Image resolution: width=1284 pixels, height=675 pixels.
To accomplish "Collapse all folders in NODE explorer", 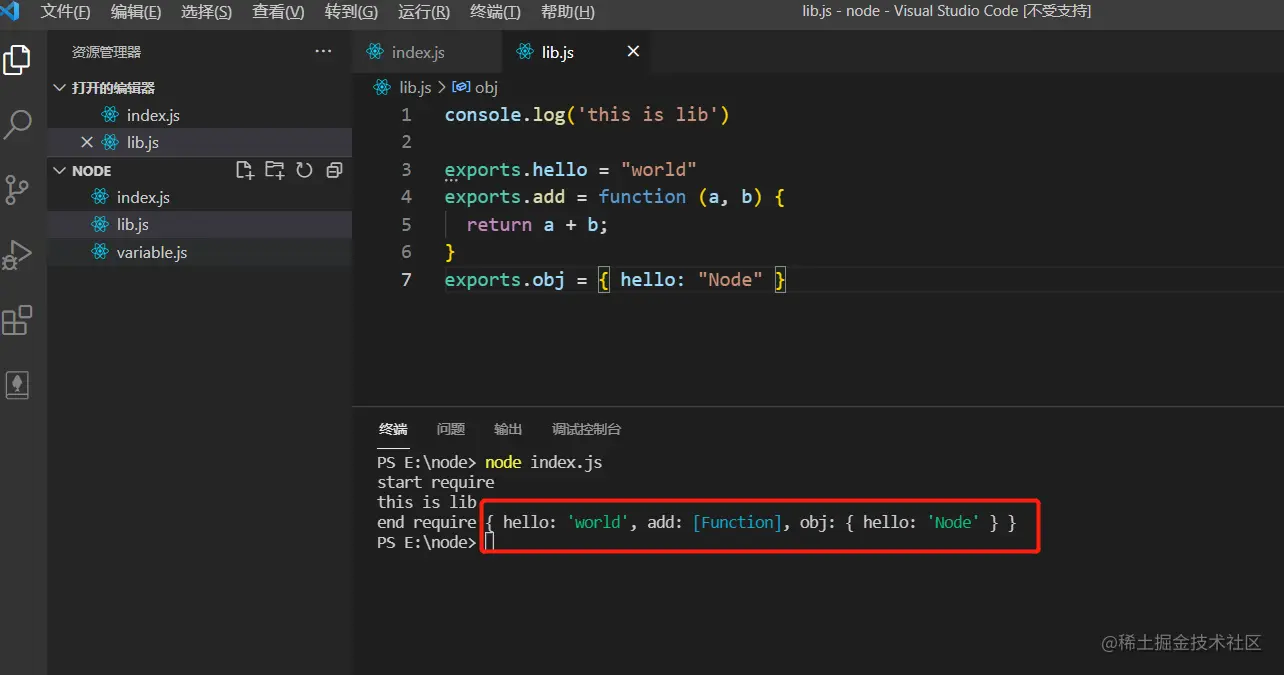I will pos(334,170).
